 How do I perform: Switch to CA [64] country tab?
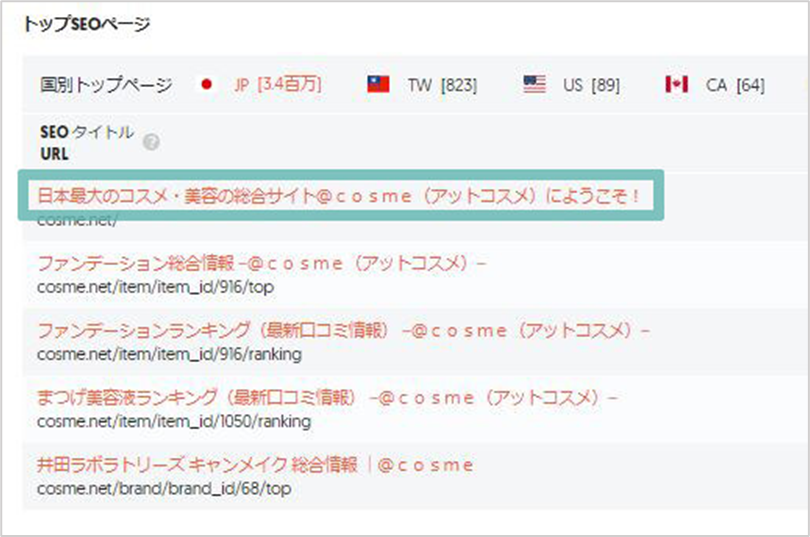click(x=735, y=85)
